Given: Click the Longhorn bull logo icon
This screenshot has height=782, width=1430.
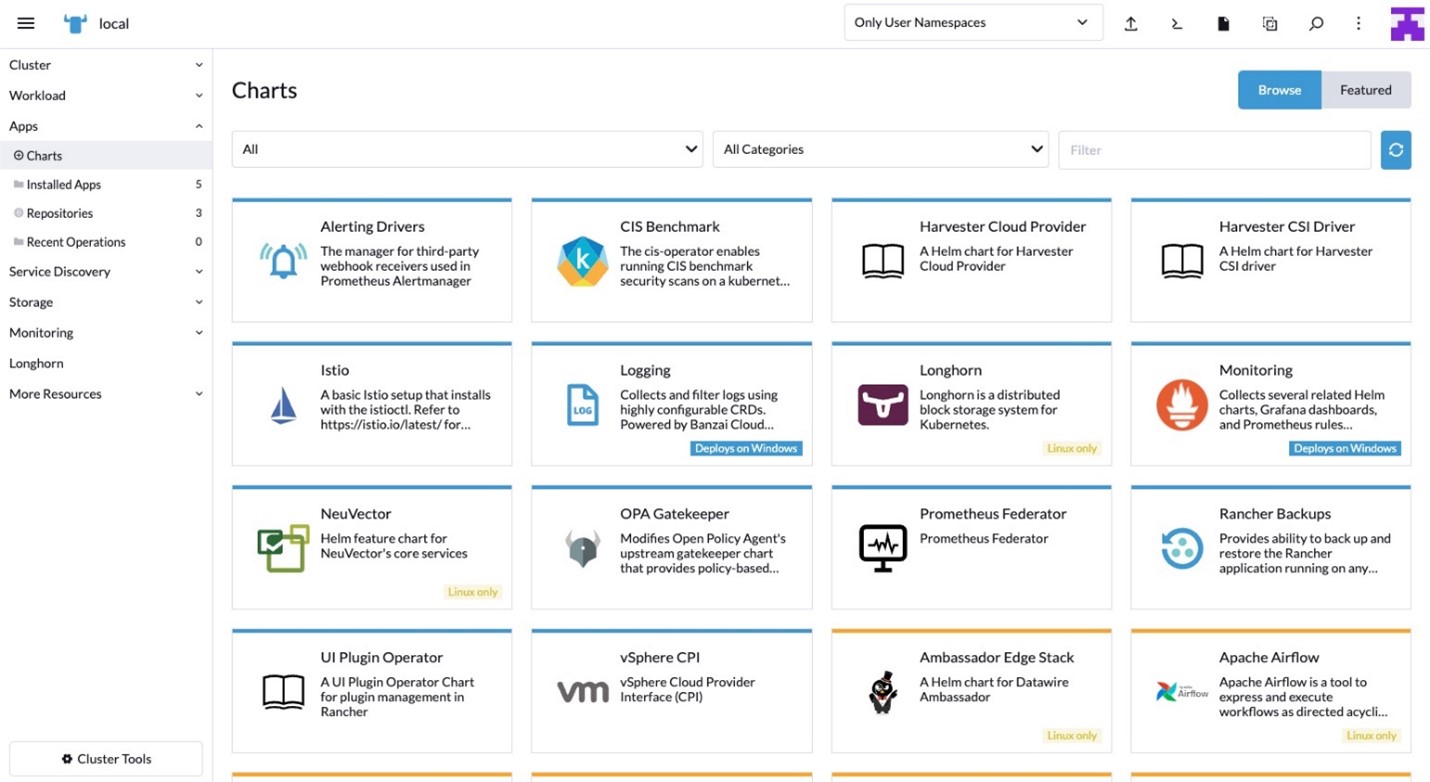Looking at the screenshot, I should [883, 405].
